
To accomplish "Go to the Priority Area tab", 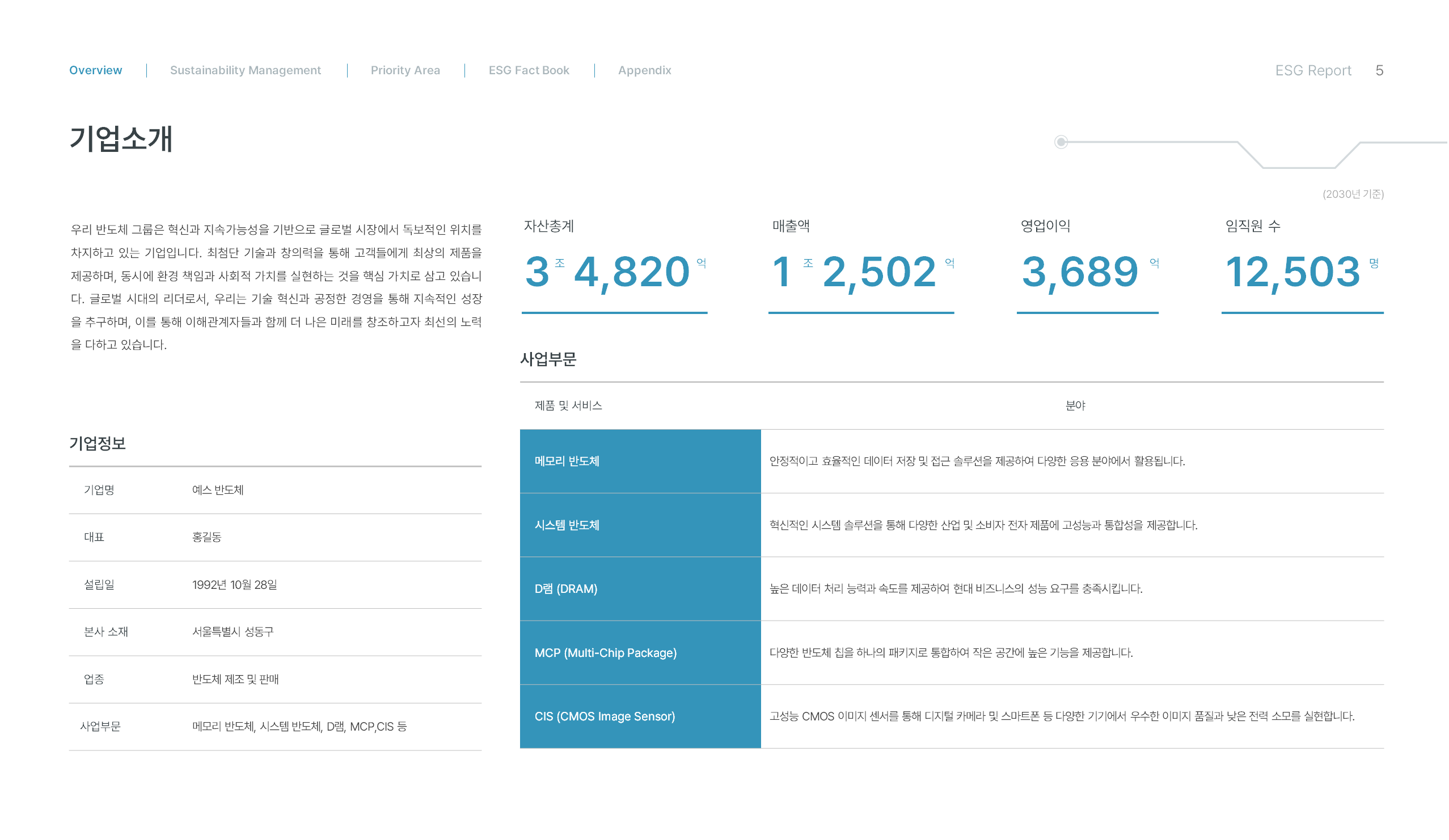I will tap(405, 70).
